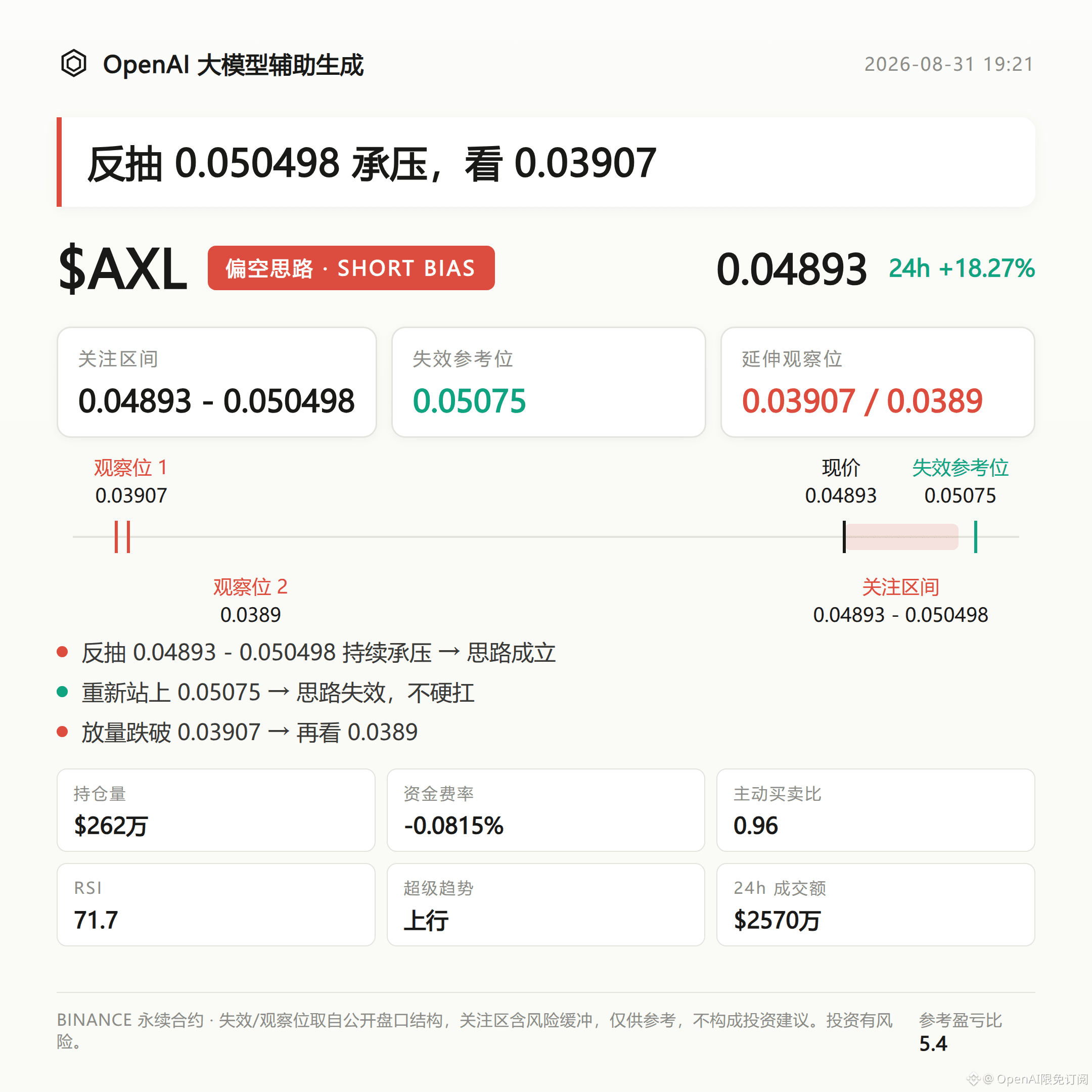Click the pink 关注区间 band on the scale
The height and width of the screenshot is (1092, 1092).
(x=902, y=537)
